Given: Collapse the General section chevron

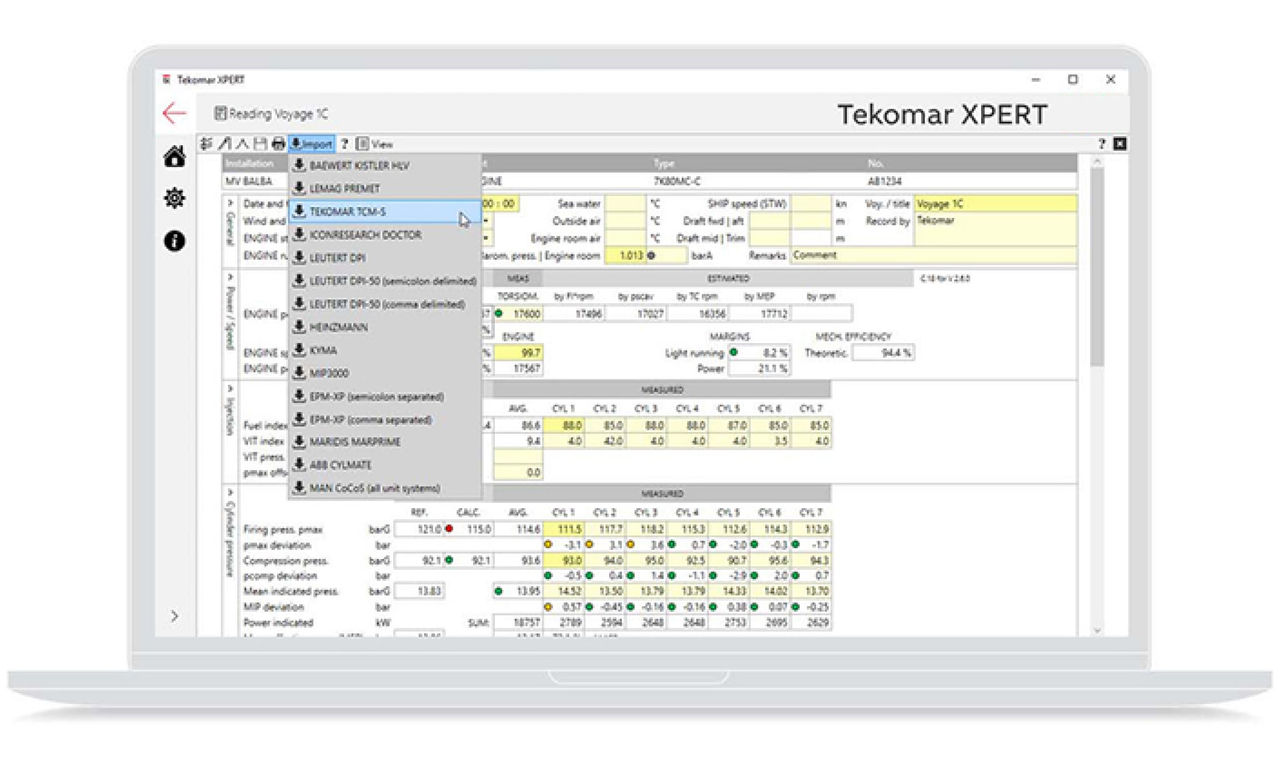Looking at the screenshot, I should pyautogui.click(x=230, y=202).
